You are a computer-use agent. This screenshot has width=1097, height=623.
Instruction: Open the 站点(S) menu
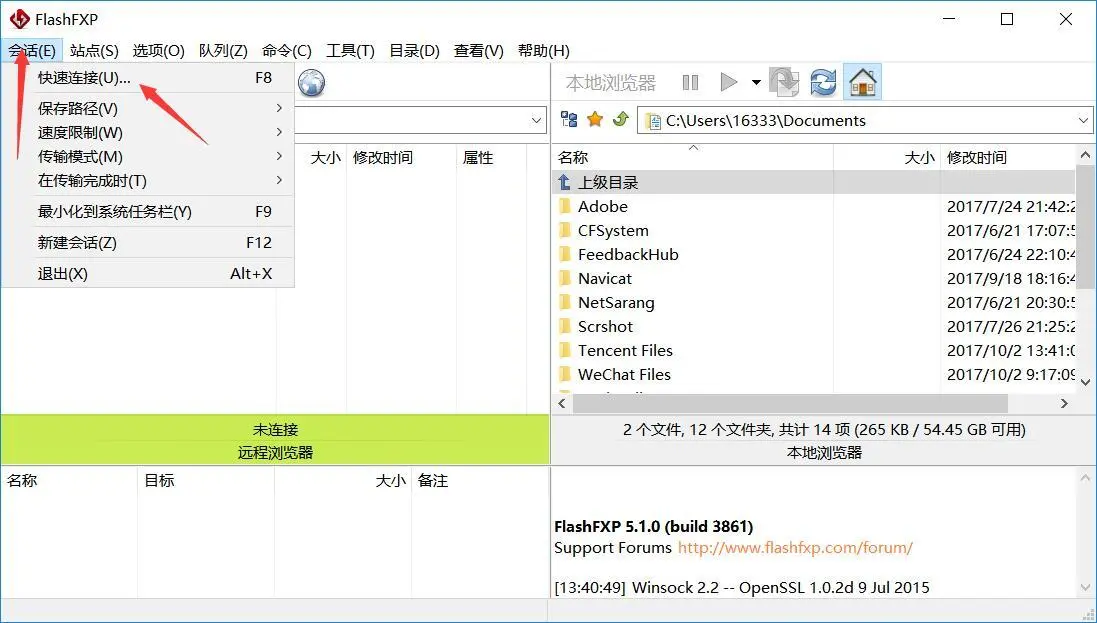click(94, 50)
